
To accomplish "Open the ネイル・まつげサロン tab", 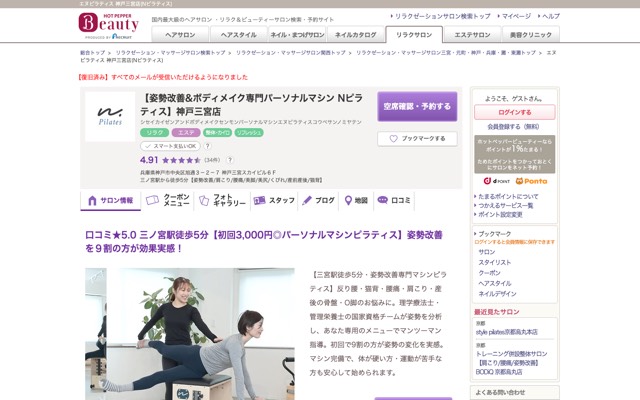I will pyautogui.click(x=297, y=35).
